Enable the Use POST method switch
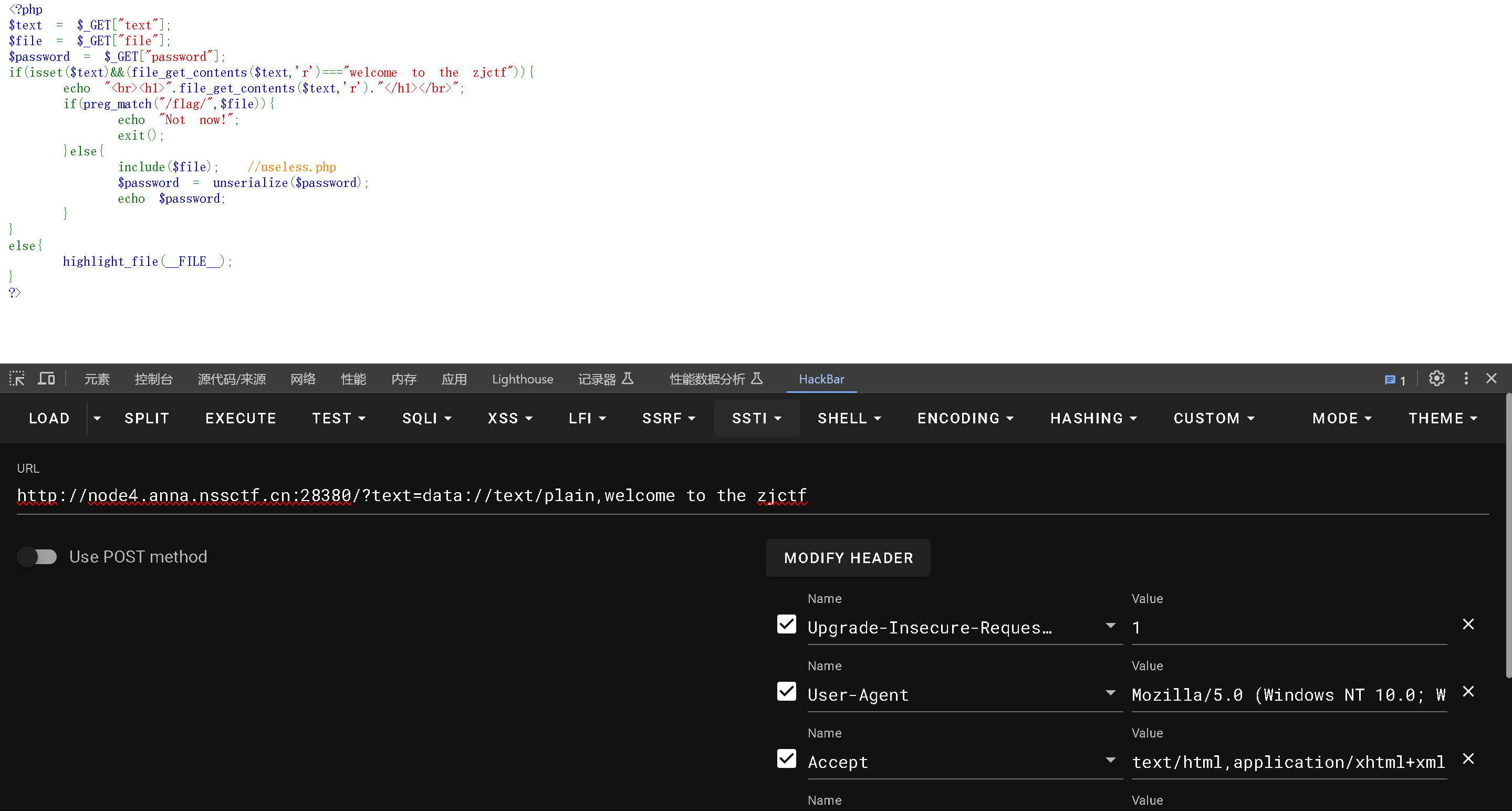 click(37, 556)
